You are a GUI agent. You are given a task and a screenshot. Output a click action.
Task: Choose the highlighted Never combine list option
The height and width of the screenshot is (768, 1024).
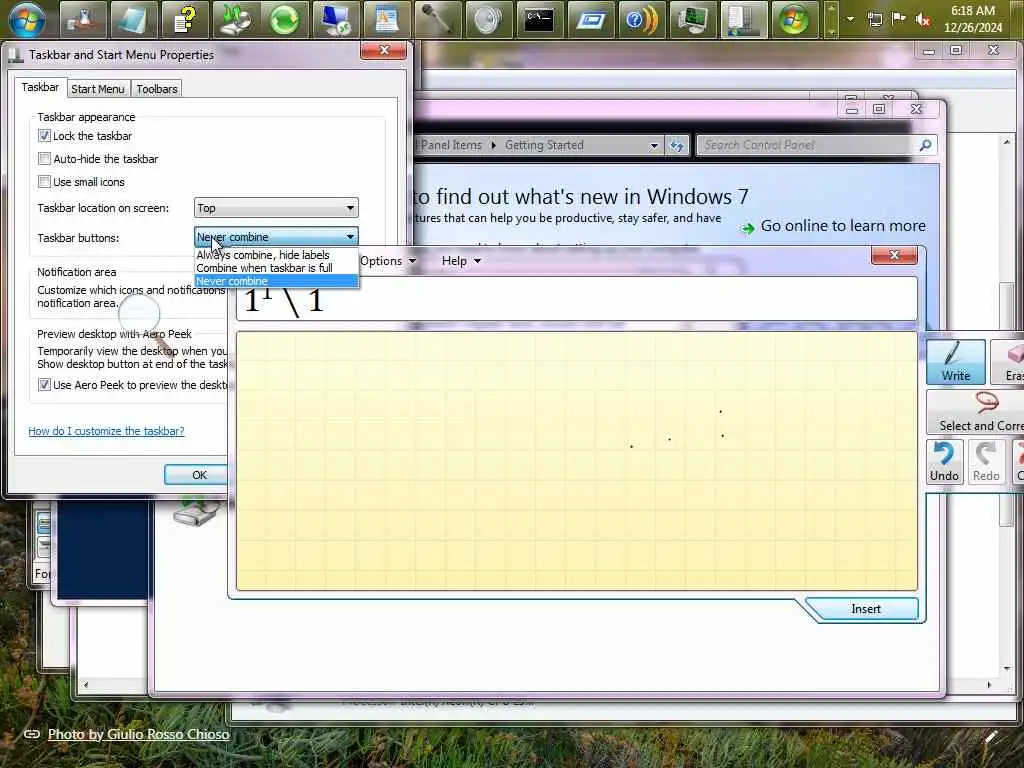276,281
